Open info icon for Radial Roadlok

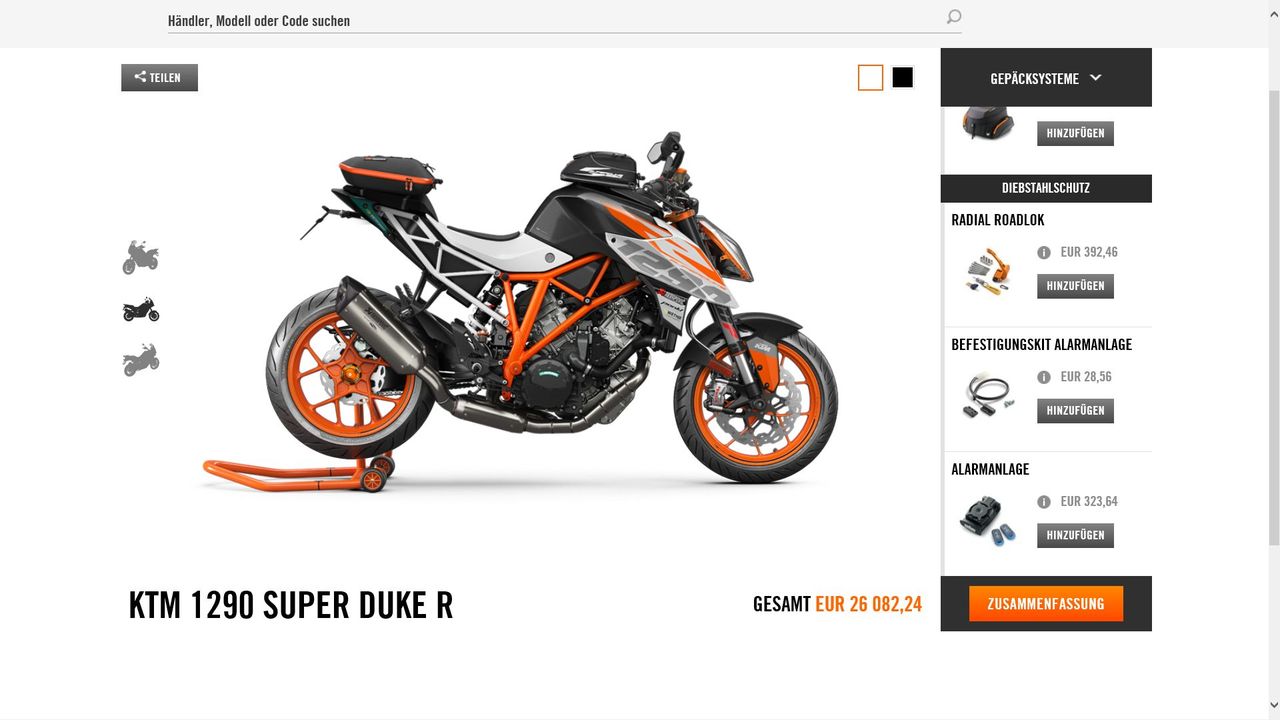[x=1044, y=253]
